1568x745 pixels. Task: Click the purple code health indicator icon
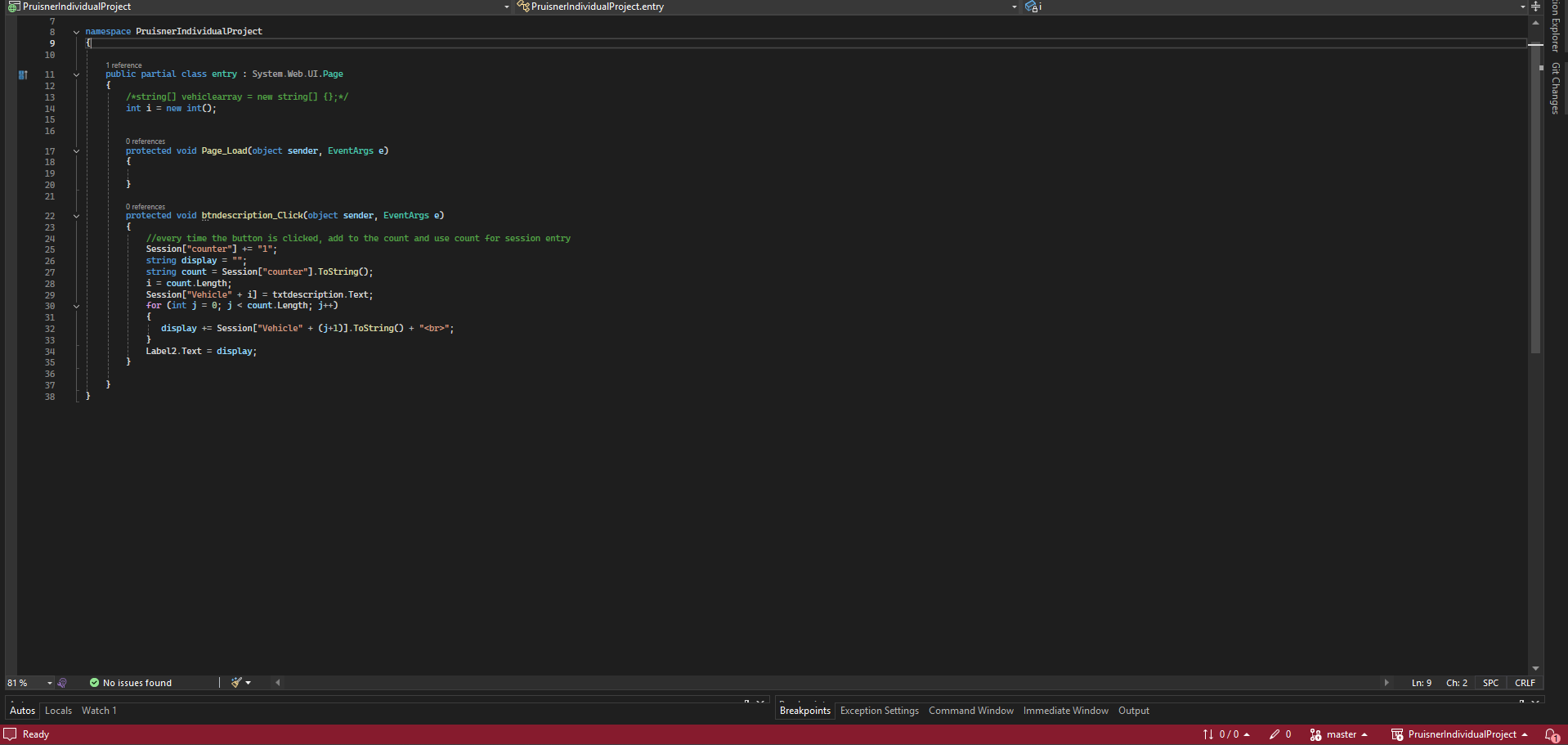[62, 683]
